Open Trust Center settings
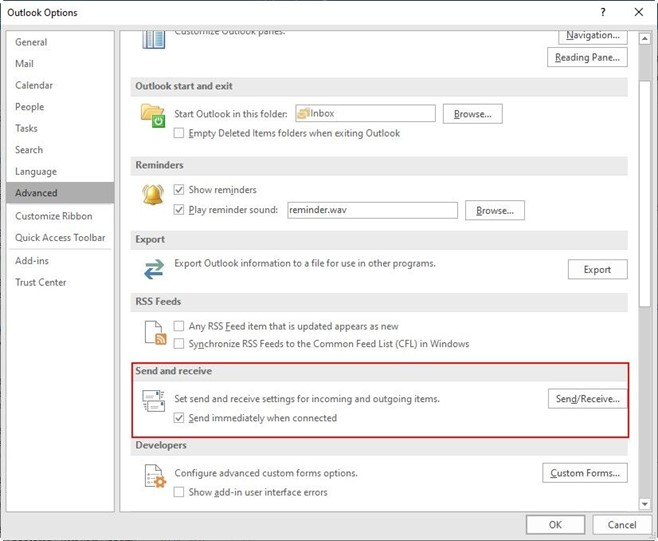This screenshot has height=541, width=658. tap(60, 282)
